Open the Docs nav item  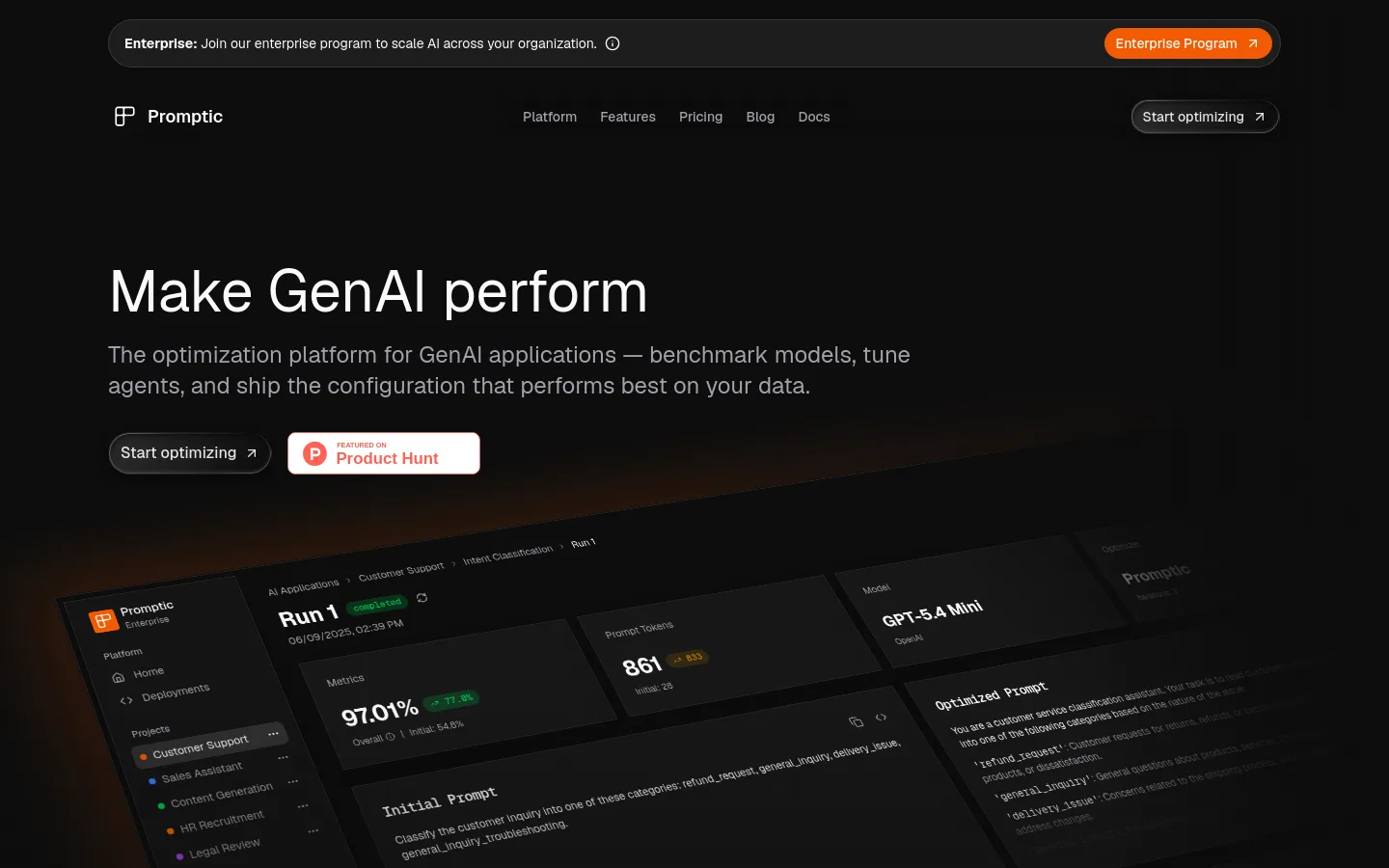[x=814, y=117]
